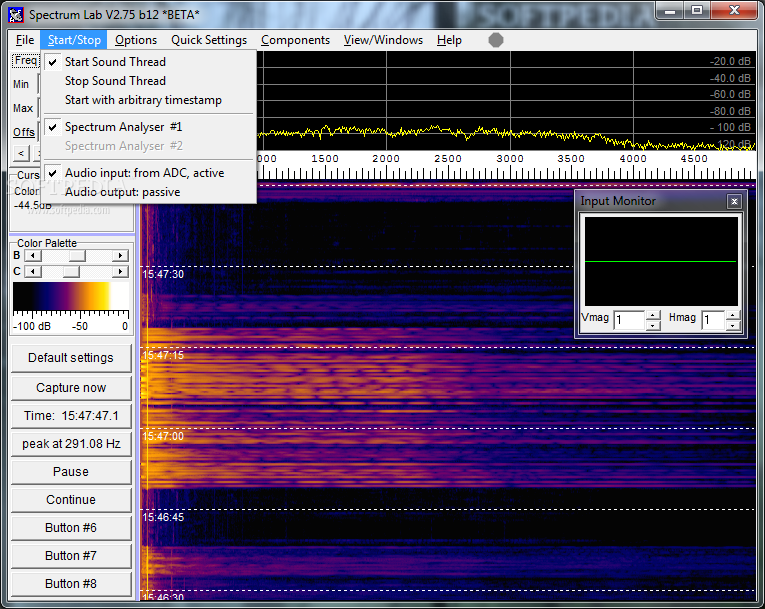Click the 15:47:00 timestamp on waterfall
The width and height of the screenshot is (765, 609).
coord(163,436)
